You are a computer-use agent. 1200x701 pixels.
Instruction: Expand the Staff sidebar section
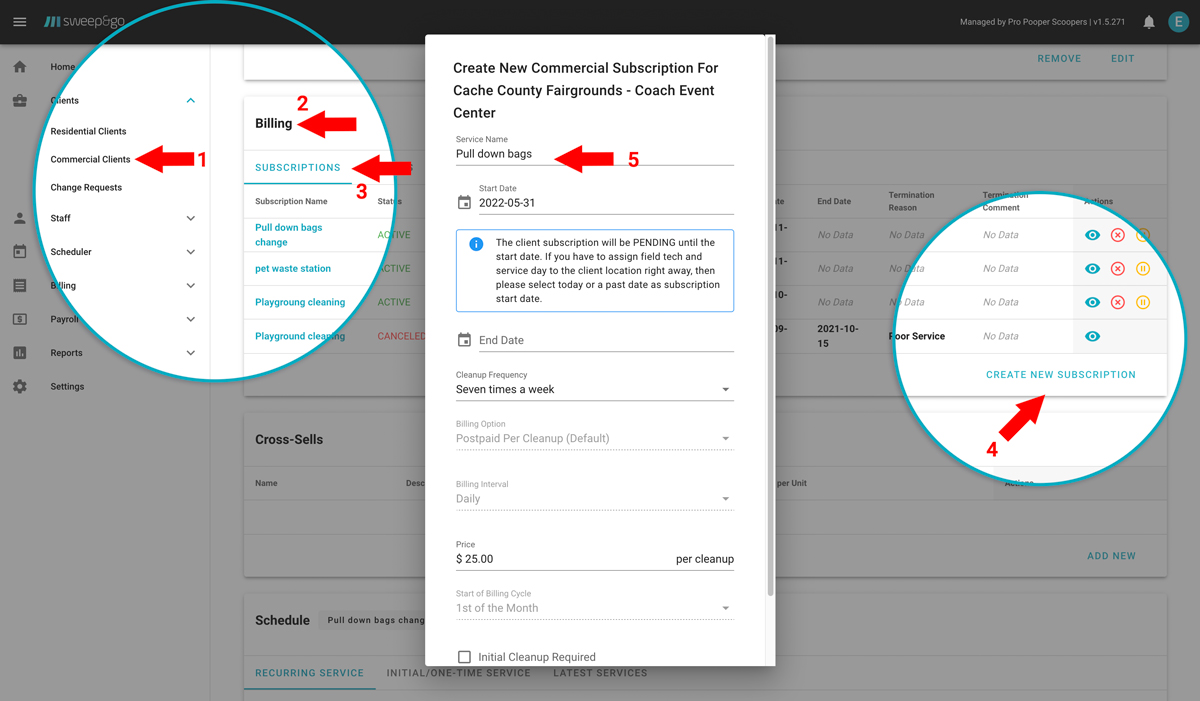click(x=190, y=217)
